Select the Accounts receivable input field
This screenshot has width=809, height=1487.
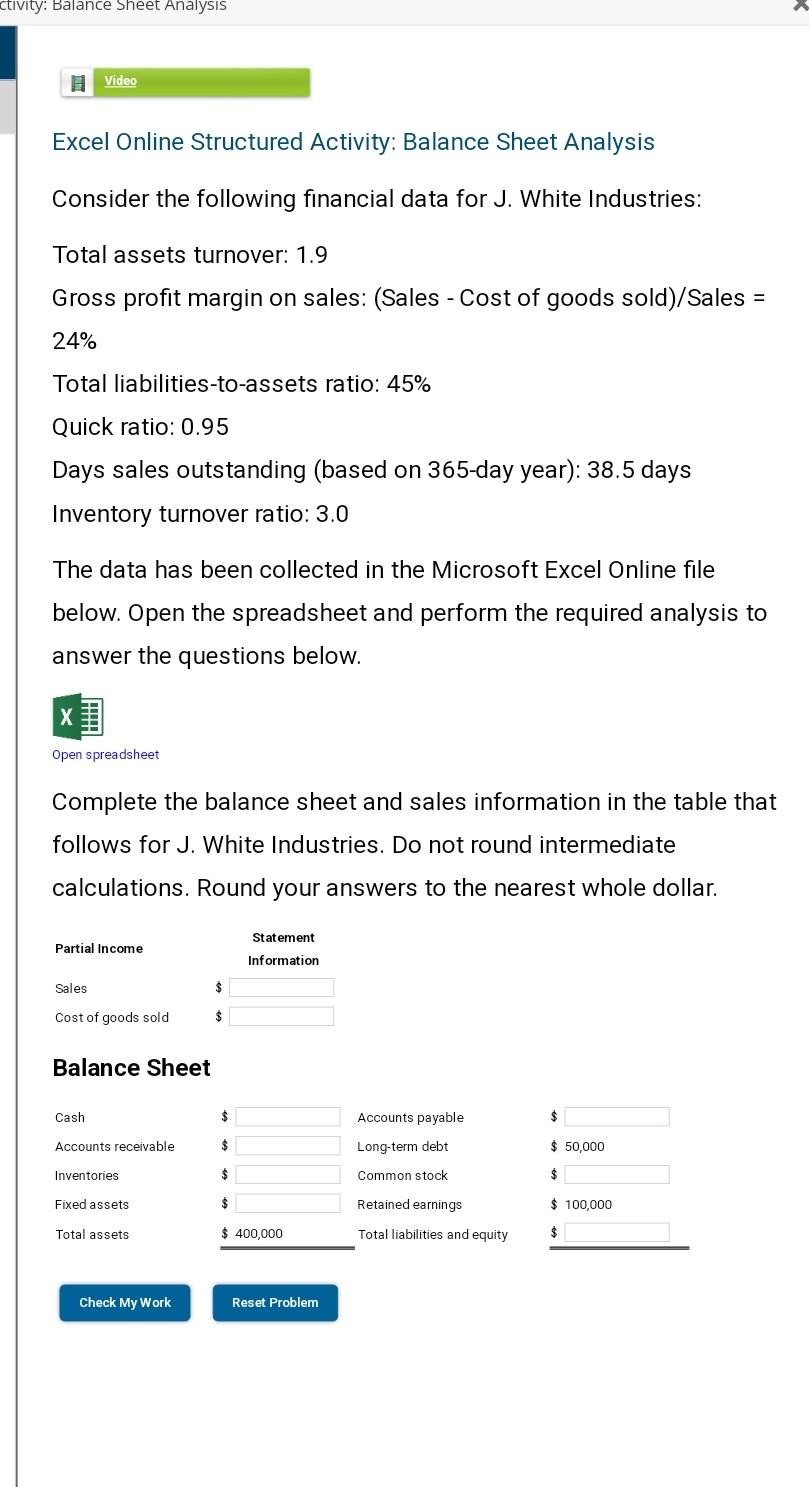pyautogui.click(x=288, y=1145)
